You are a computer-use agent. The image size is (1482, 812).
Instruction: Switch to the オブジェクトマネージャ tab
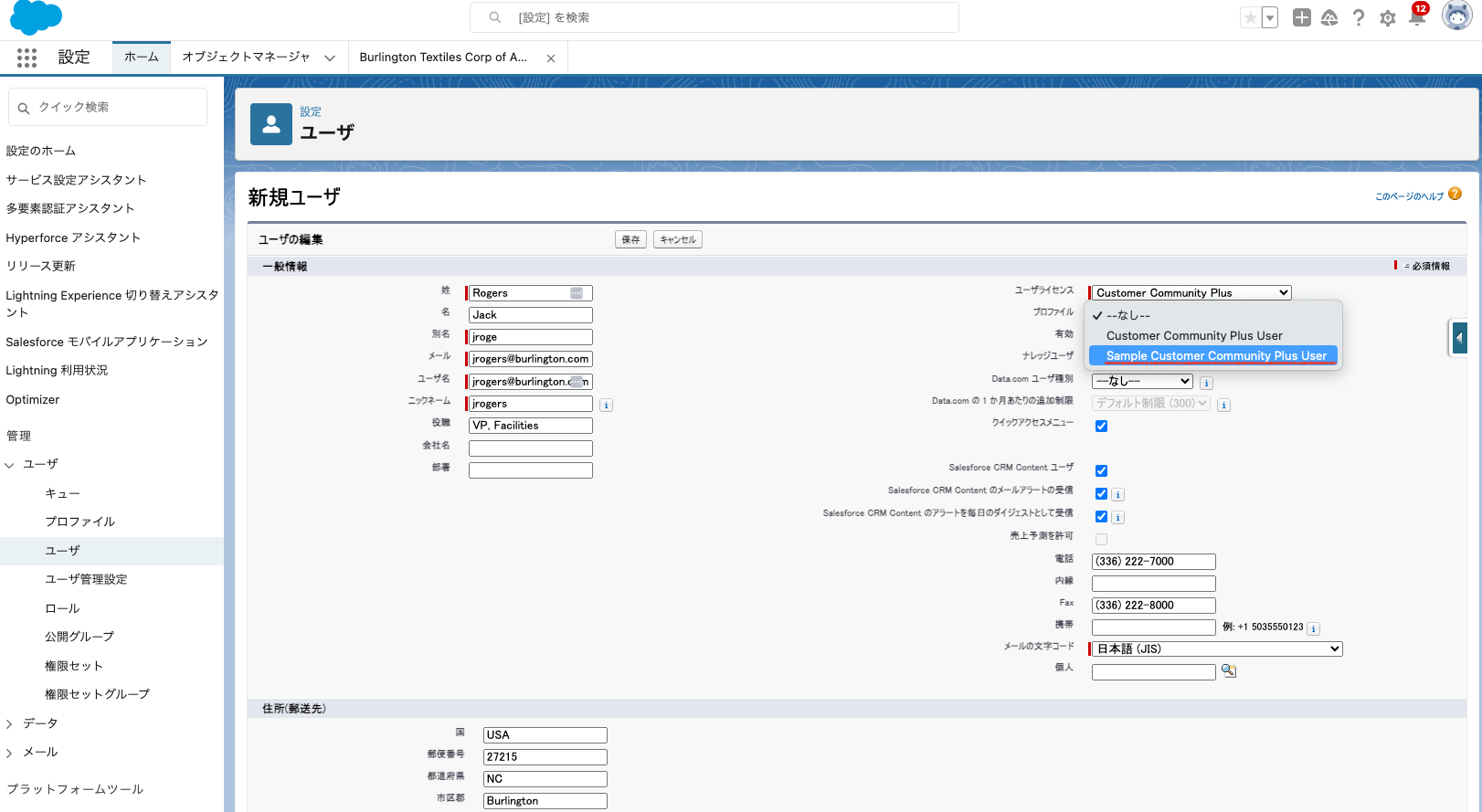tap(246, 57)
